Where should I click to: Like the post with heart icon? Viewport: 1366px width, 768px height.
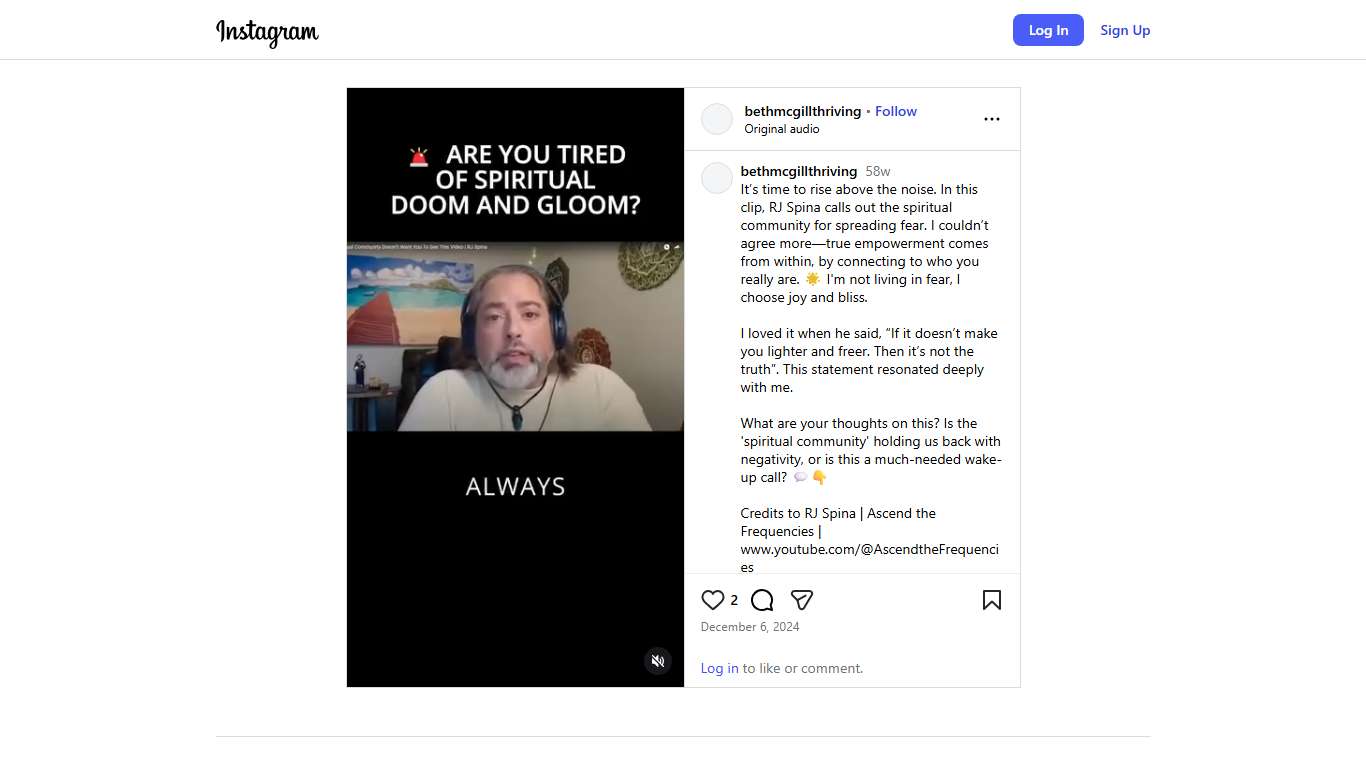tap(713, 600)
